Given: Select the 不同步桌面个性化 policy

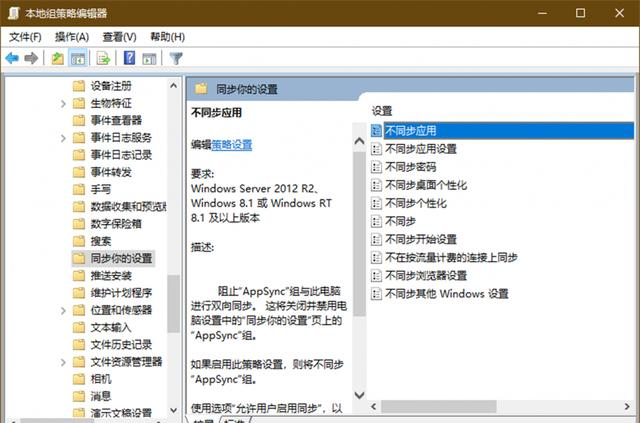Looking at the screenshot, I should [426, 185].
